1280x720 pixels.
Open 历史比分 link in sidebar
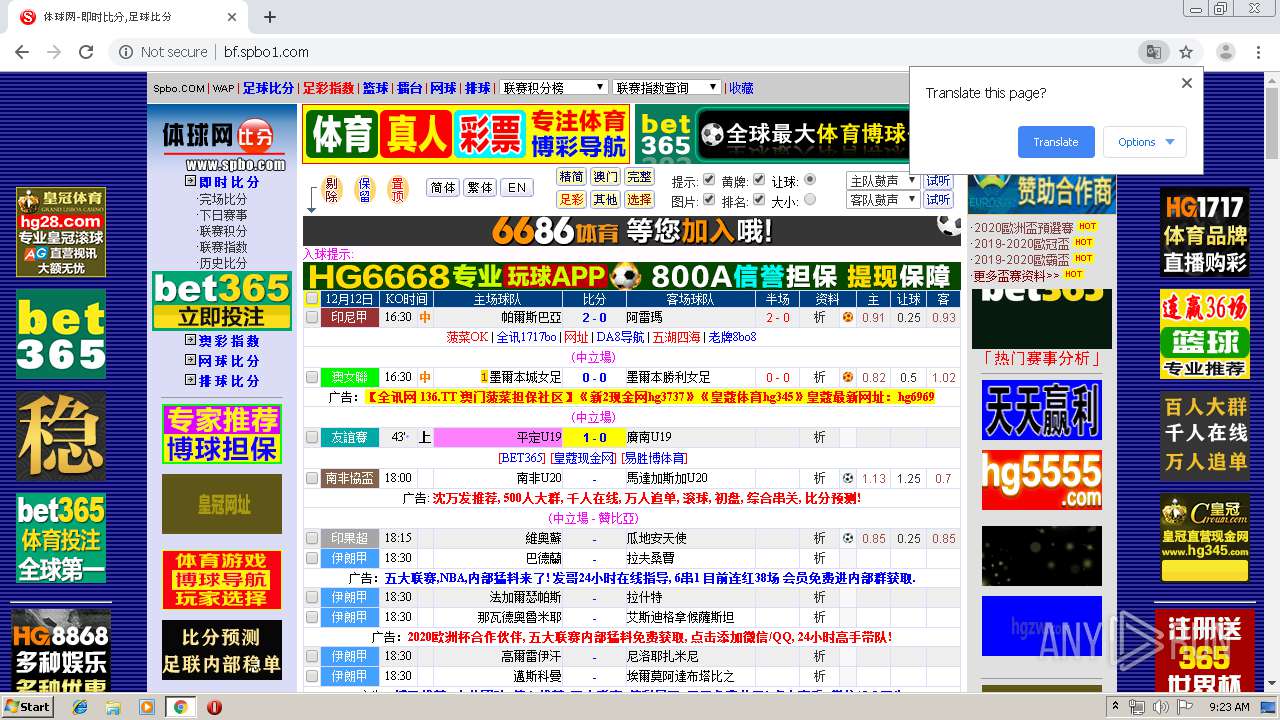click(222, 263)
